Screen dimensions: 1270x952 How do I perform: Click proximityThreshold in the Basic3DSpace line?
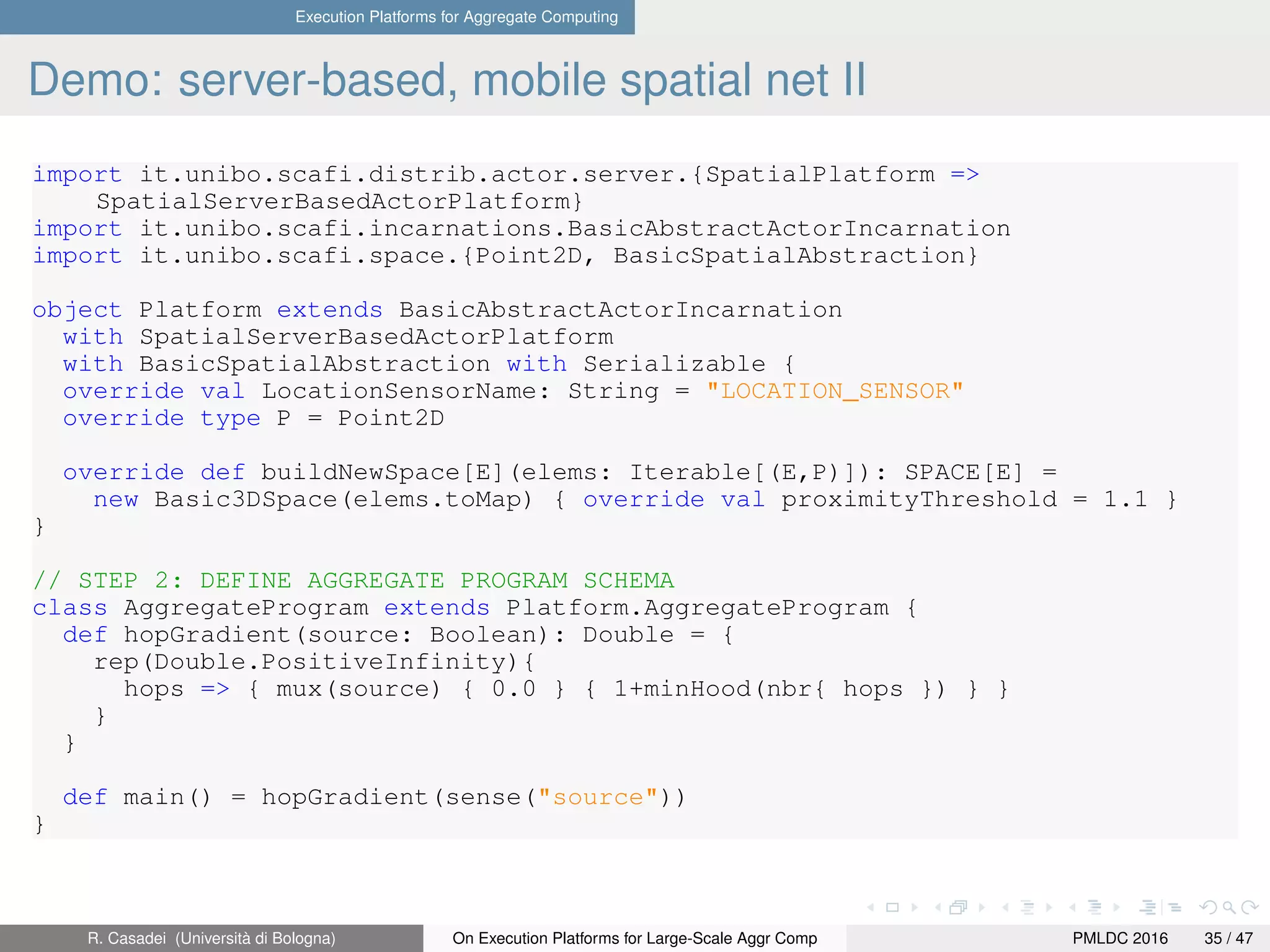click(x=919, y=500)
